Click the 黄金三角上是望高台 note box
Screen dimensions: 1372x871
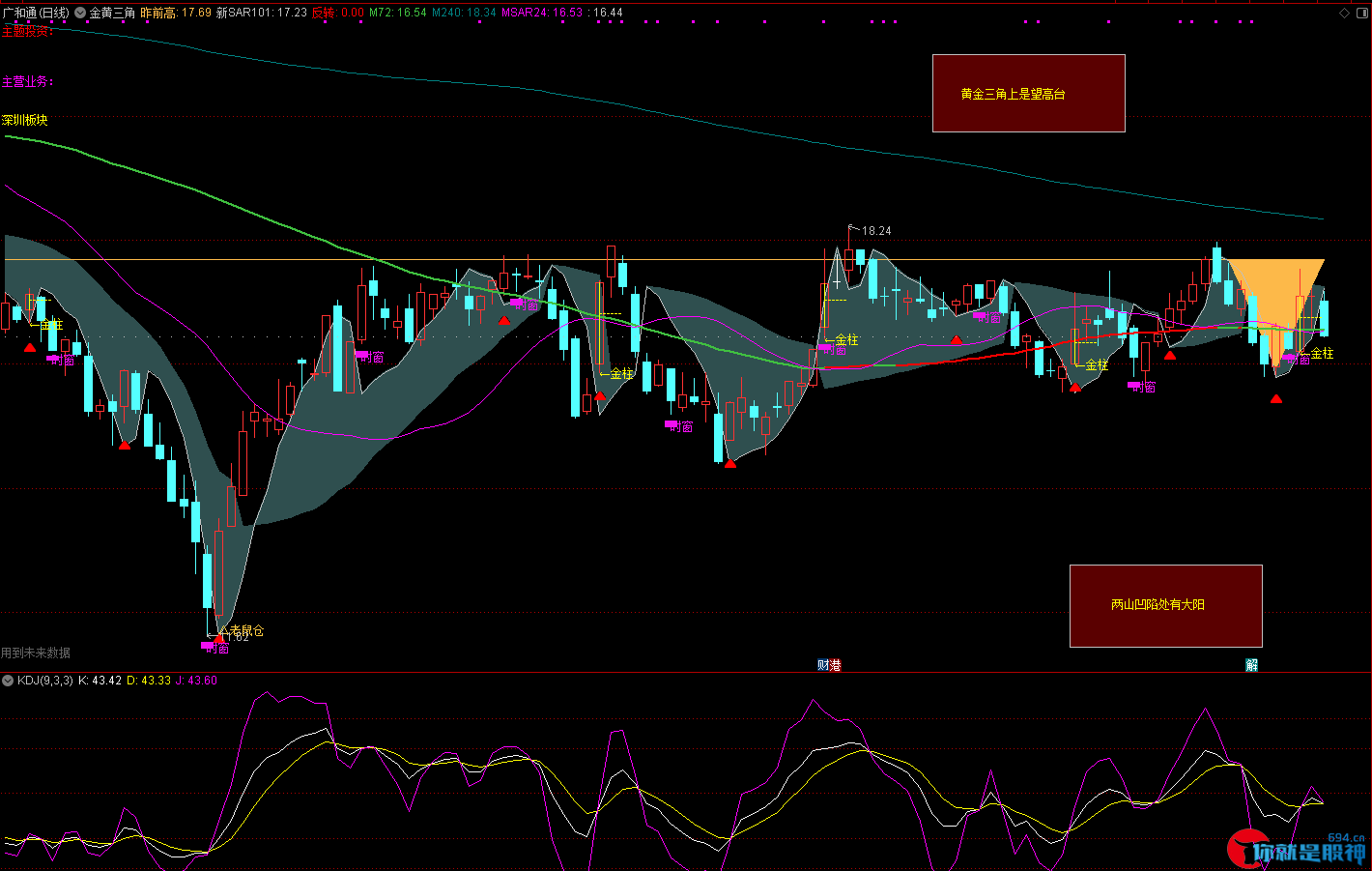pyautogui.click(x=1028, y=93)
